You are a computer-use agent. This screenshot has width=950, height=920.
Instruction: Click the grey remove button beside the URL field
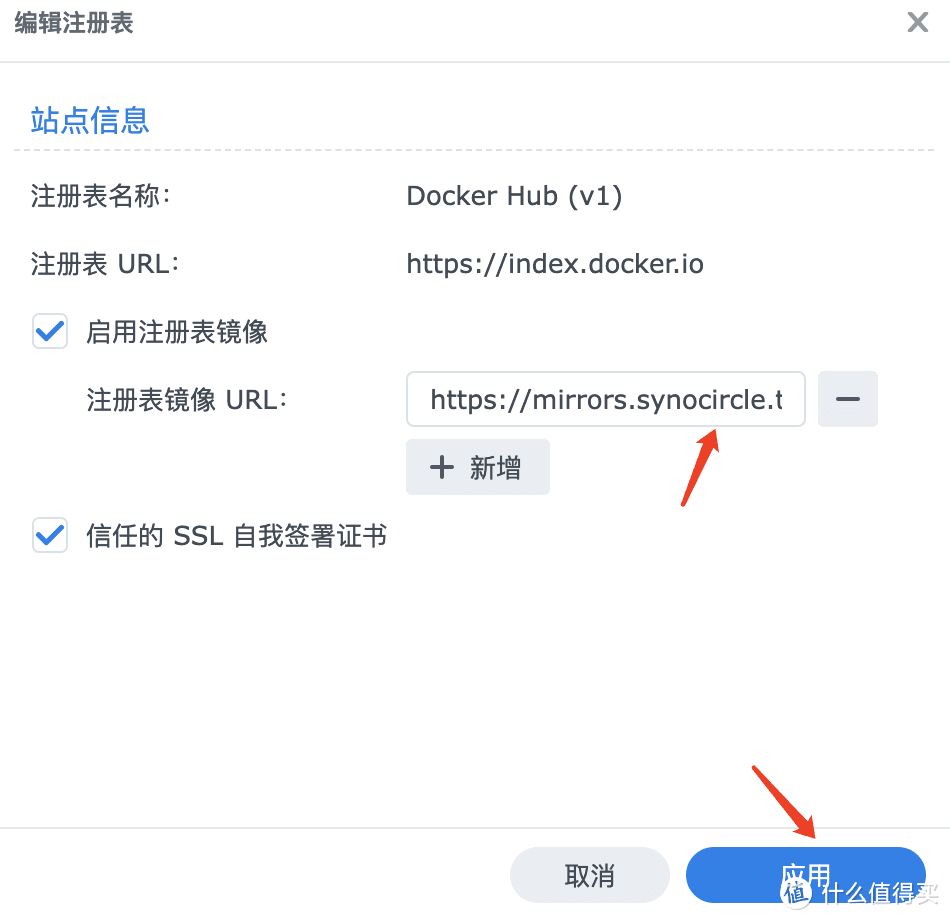pyautogui.click(x=847, y=399)
